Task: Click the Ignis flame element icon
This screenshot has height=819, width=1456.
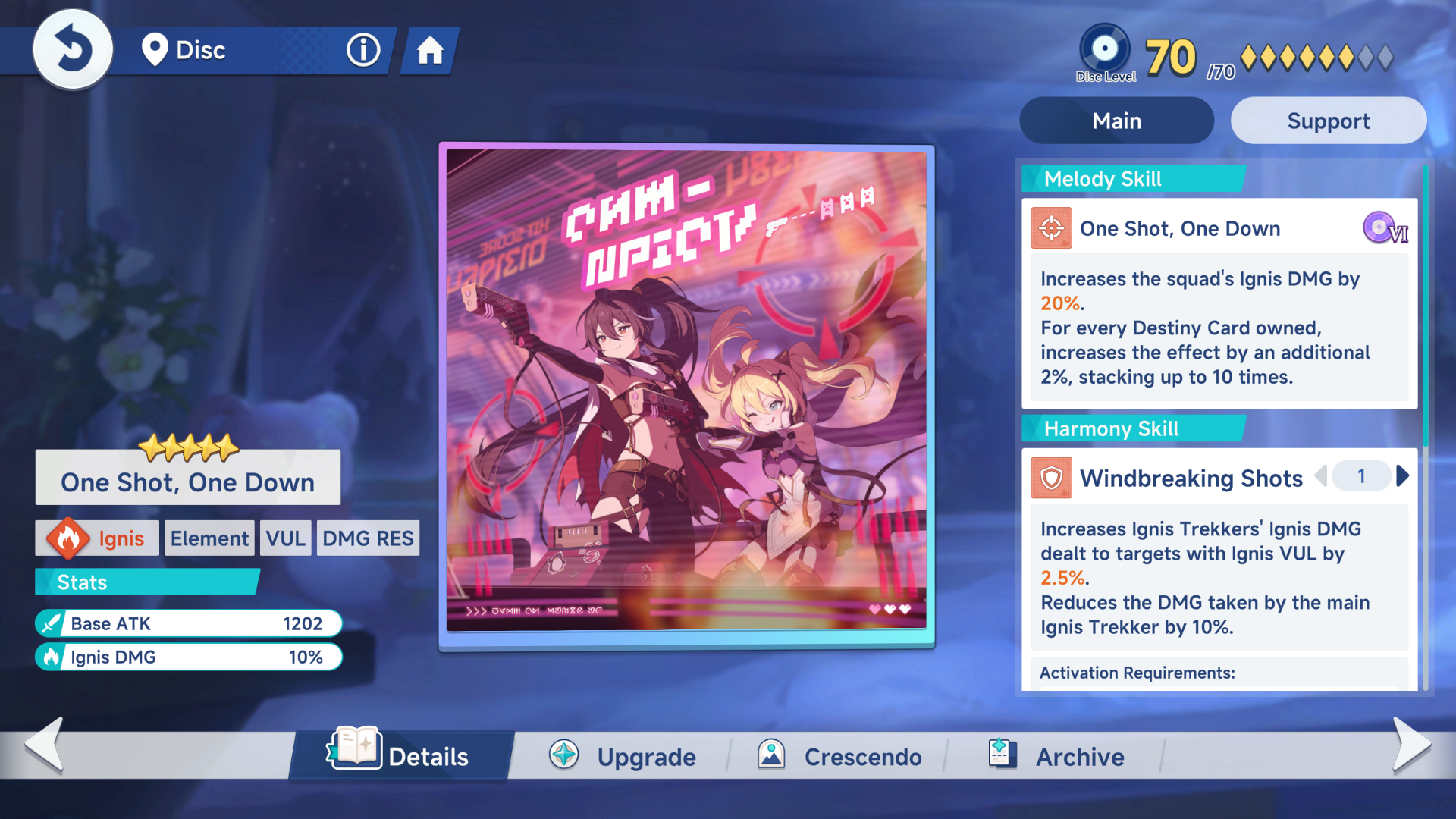Action: point(67,538)
